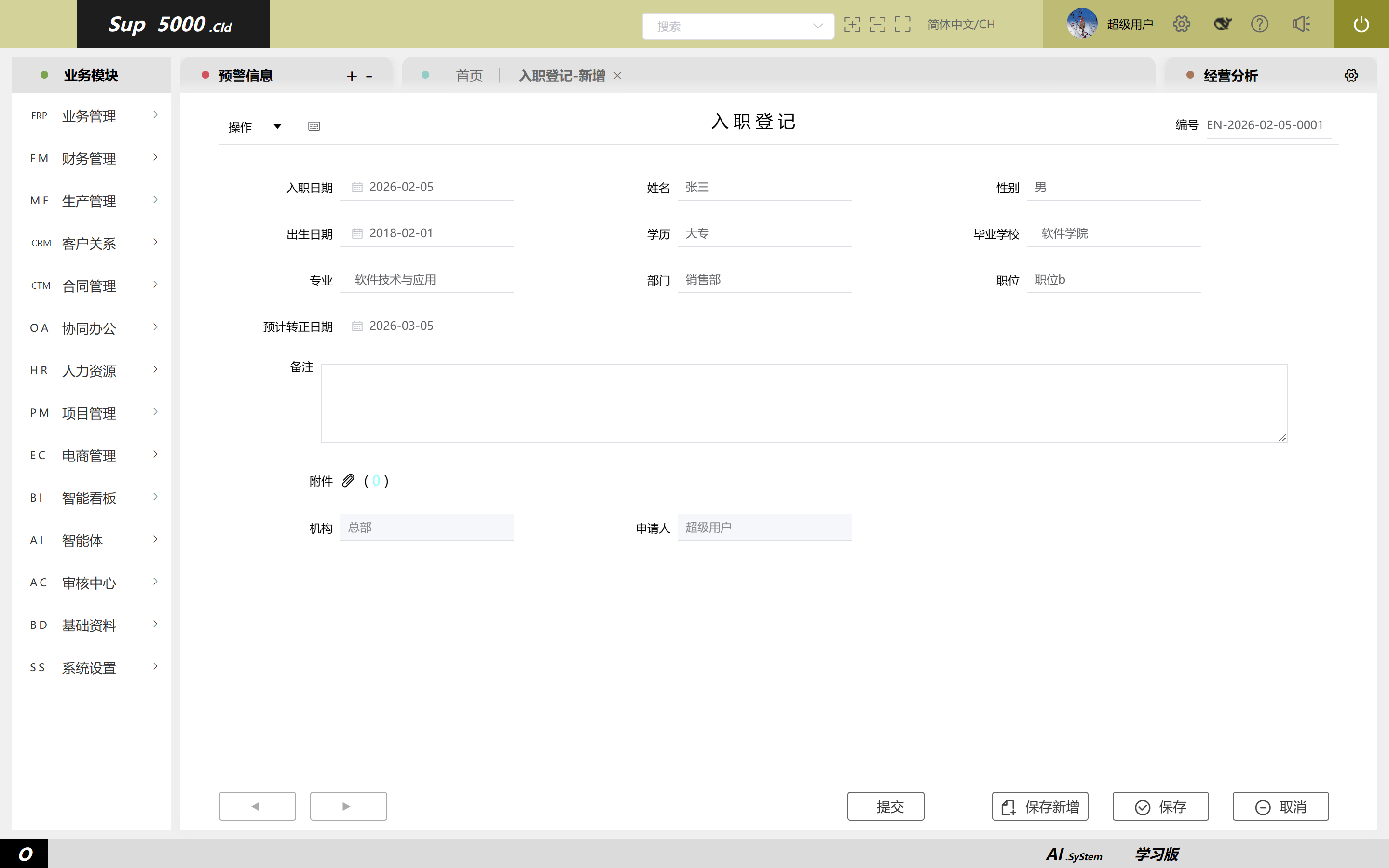The image size is (1389, 868).
Task: Click the attachment count (0)
Action: click(x=376, y=480)
